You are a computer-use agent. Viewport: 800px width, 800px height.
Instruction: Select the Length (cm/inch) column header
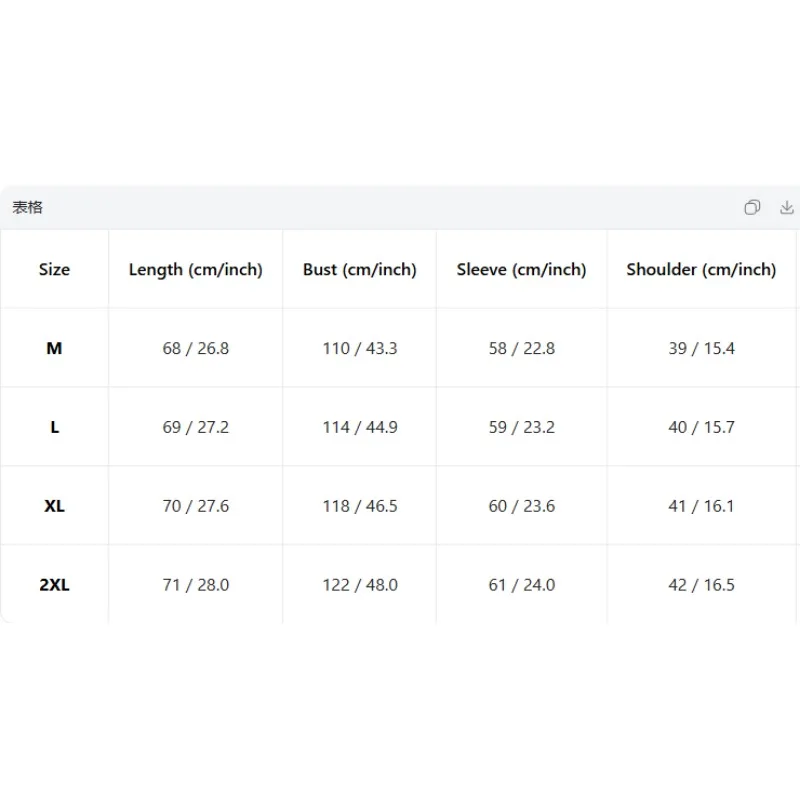pos(195,269)
